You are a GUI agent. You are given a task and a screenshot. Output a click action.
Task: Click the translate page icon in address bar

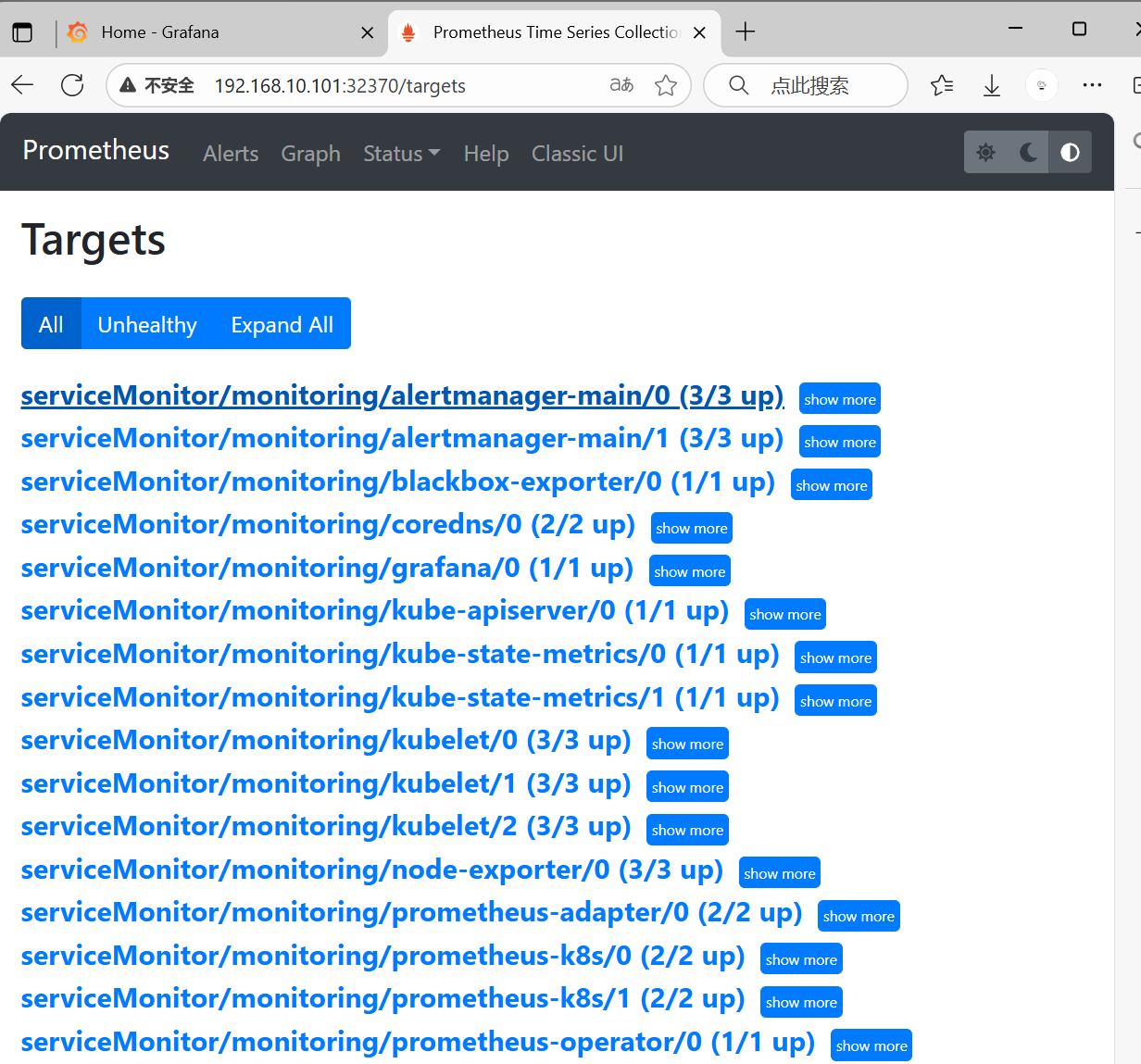point(621,85)
